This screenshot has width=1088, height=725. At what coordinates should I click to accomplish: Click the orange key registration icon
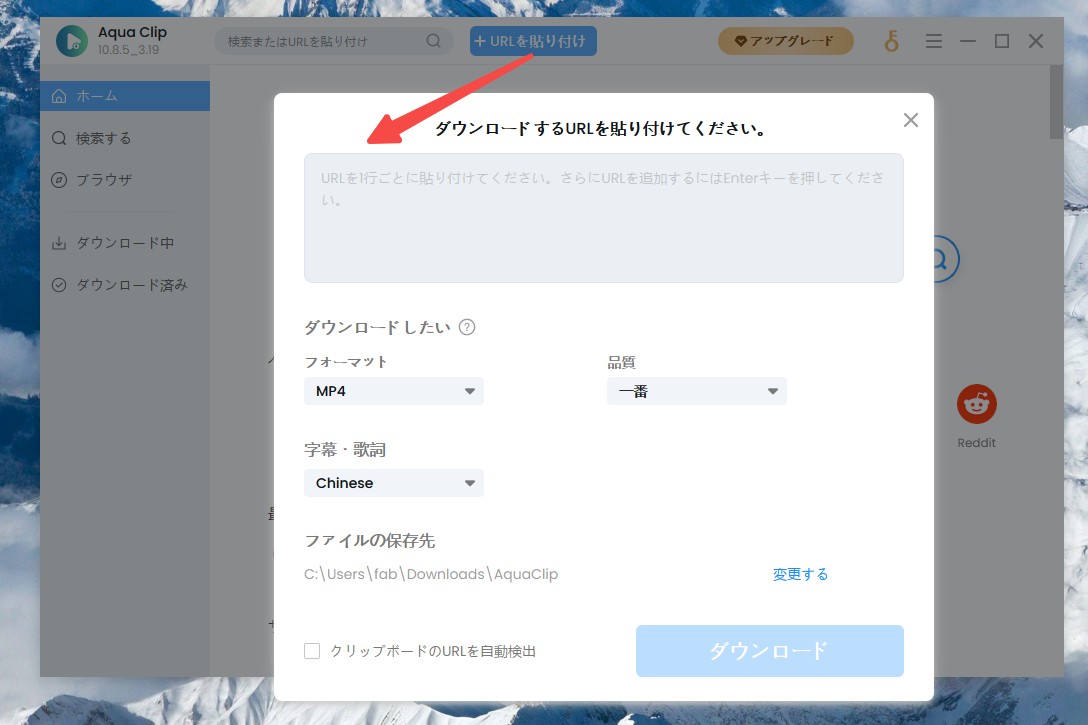(x=890, y=41)
